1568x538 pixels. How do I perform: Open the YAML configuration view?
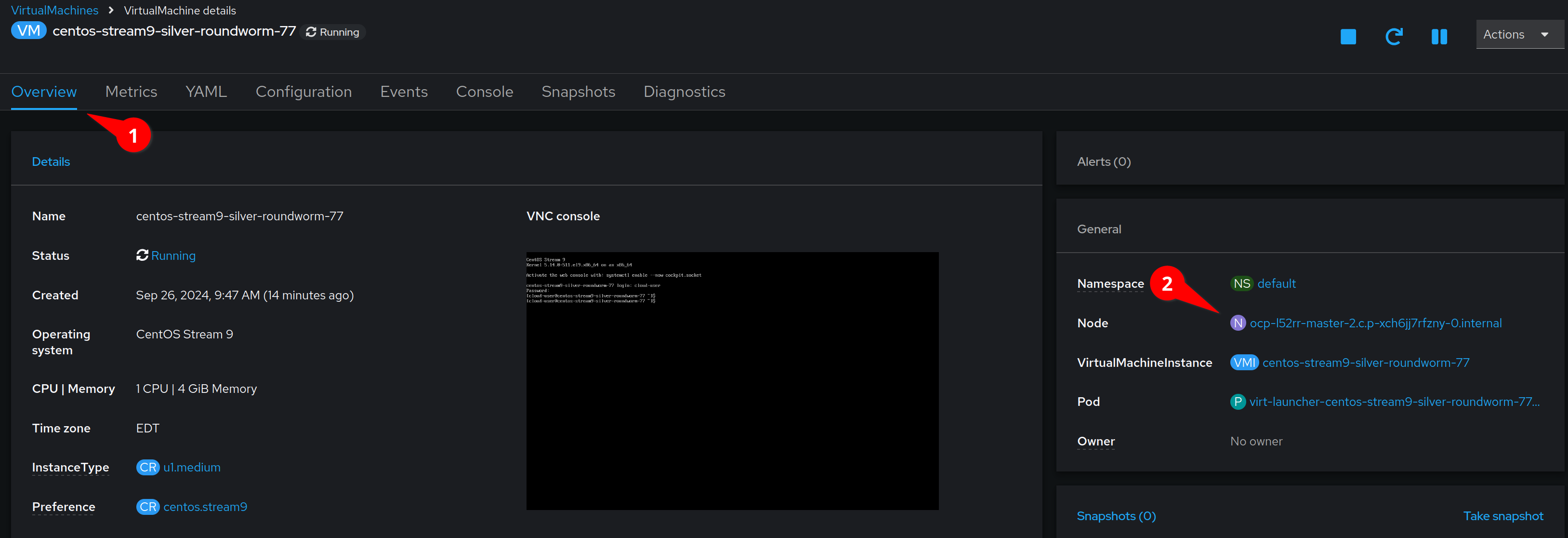tap(205, 91)
